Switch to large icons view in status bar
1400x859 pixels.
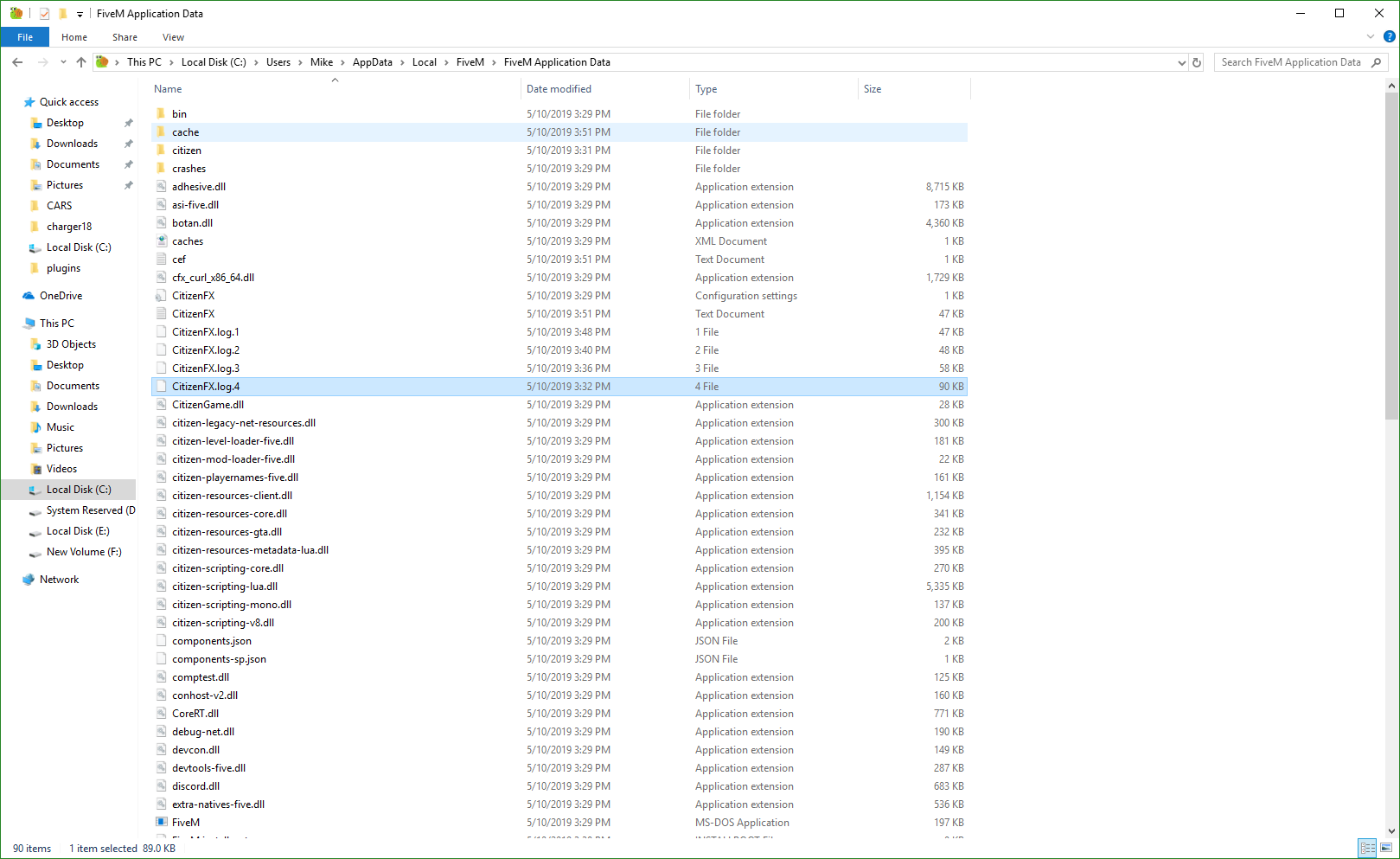tap(1384, 849)
